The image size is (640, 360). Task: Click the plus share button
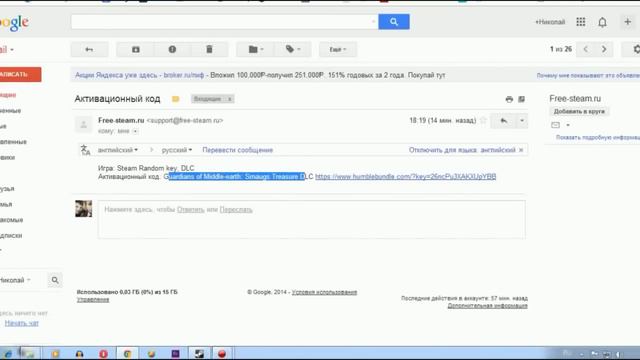click(x=628, y=22)
